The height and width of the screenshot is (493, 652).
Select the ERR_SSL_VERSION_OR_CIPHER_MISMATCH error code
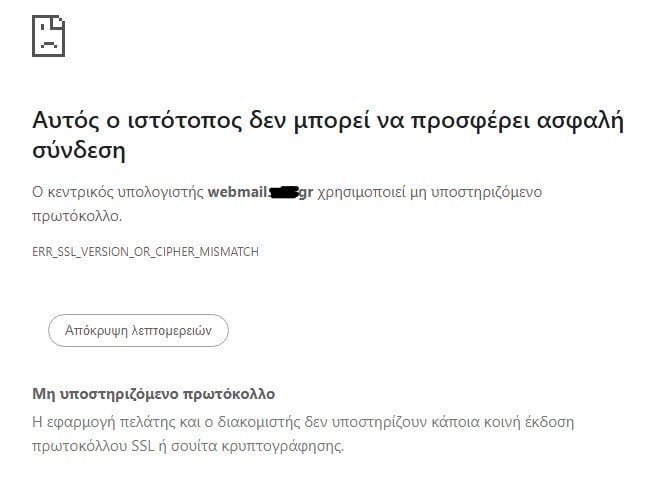click(146, 252)
